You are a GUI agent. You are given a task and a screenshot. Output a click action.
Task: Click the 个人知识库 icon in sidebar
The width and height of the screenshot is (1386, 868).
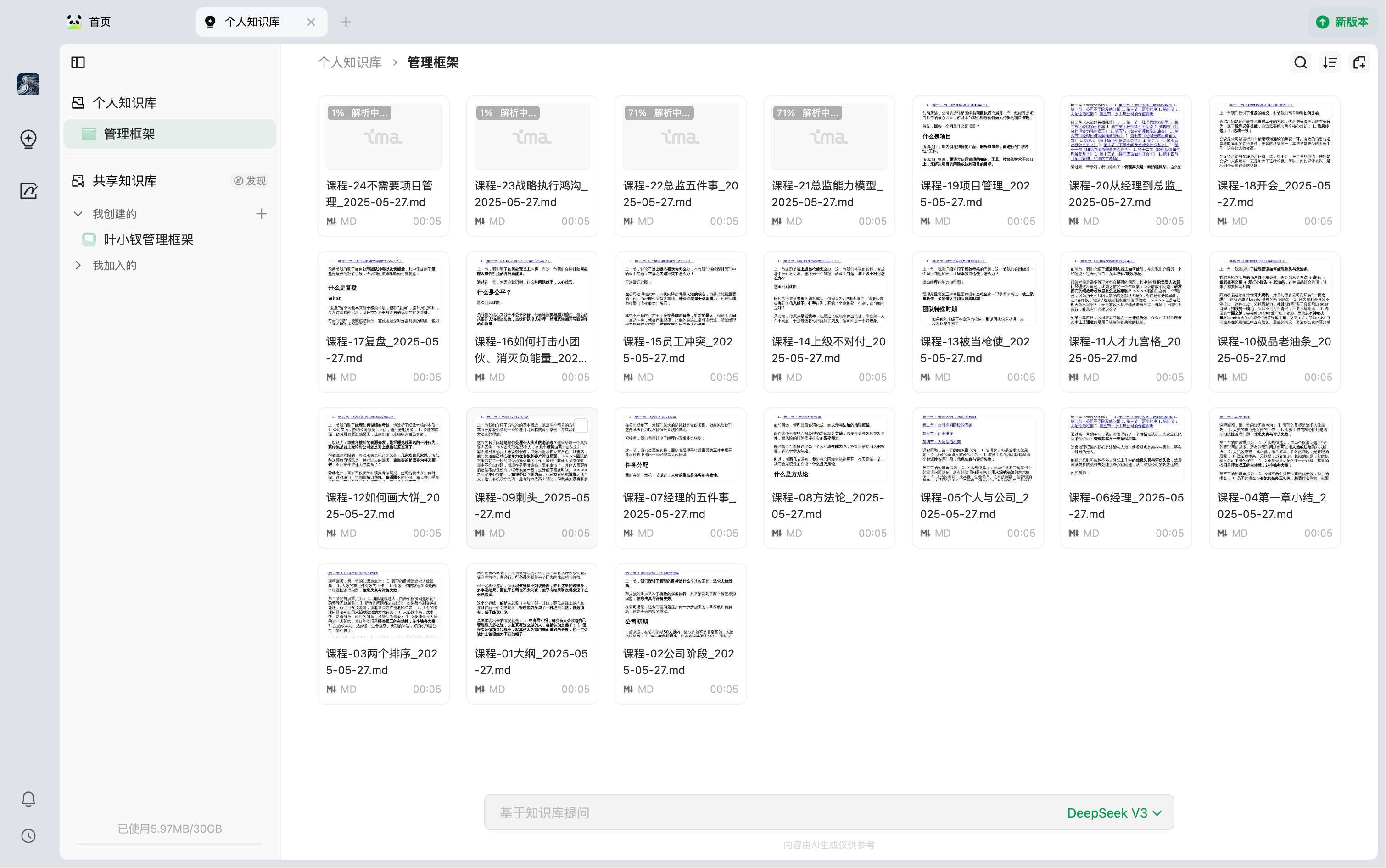point(78,103)
